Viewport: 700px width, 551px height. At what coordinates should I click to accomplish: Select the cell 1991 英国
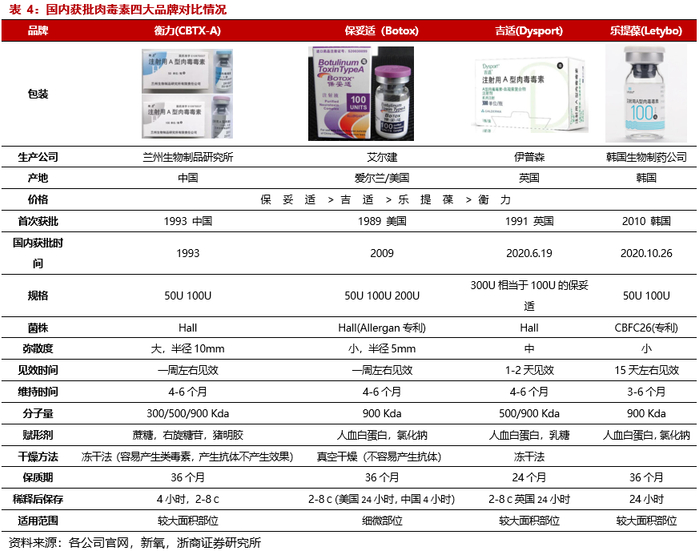click(x=529, y=221)
